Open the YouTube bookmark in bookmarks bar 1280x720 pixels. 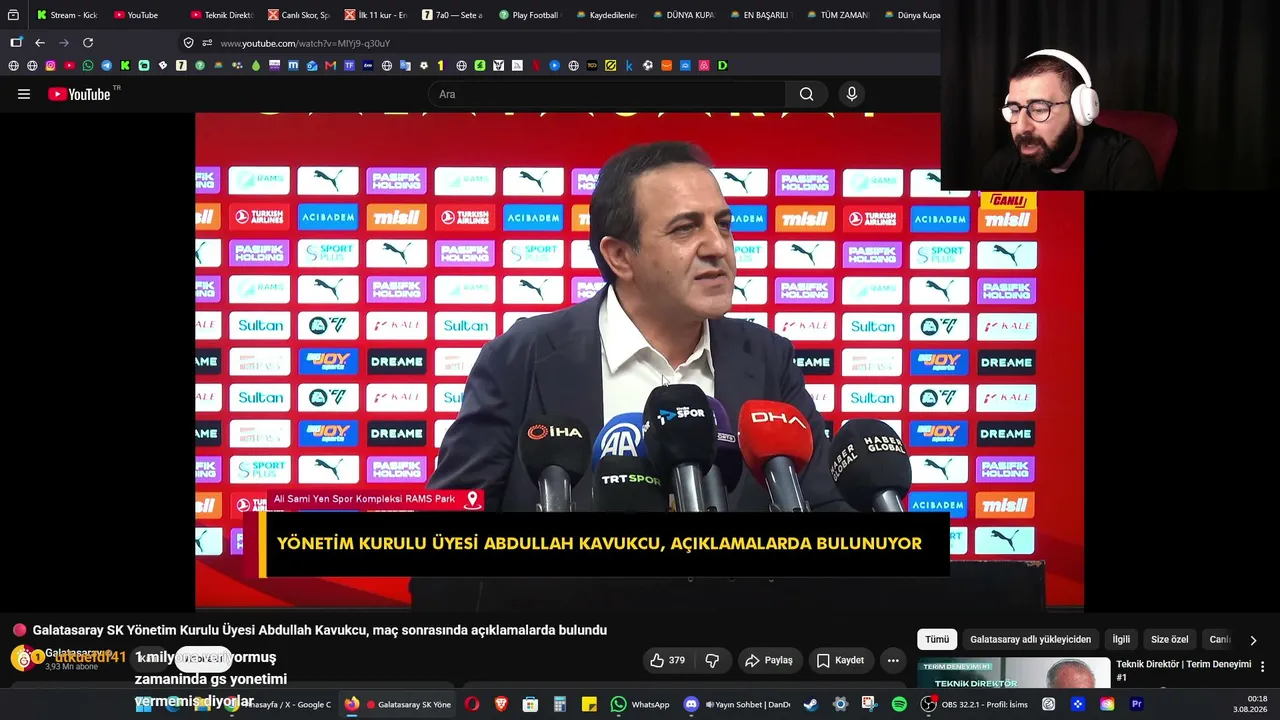[69, 66]
